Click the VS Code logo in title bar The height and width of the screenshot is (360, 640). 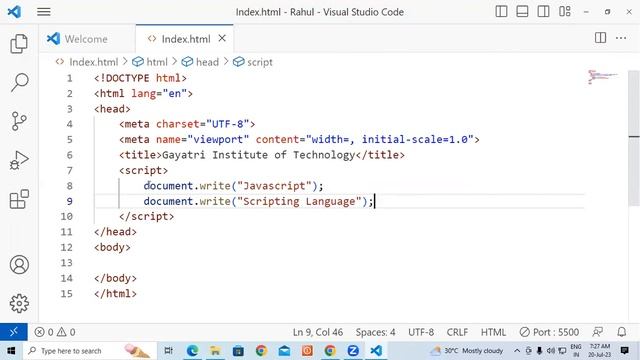(x=14, y=11)
